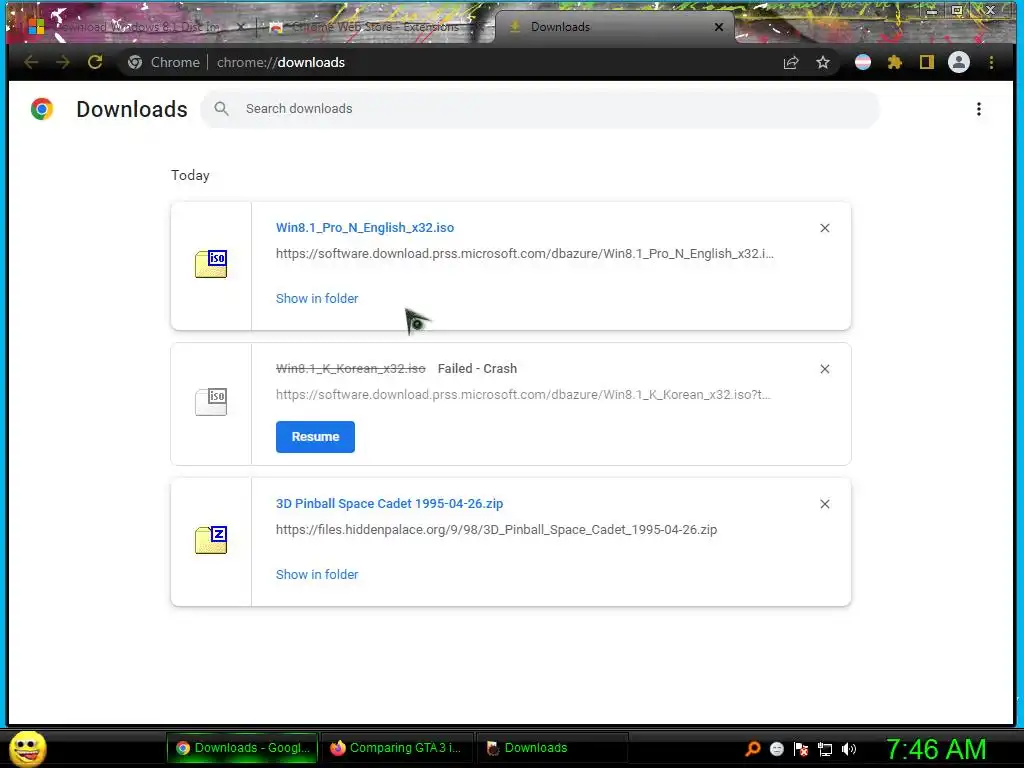
Task: Open the Extensions puzzle-piece menu
Action: (x=895, y=62)
